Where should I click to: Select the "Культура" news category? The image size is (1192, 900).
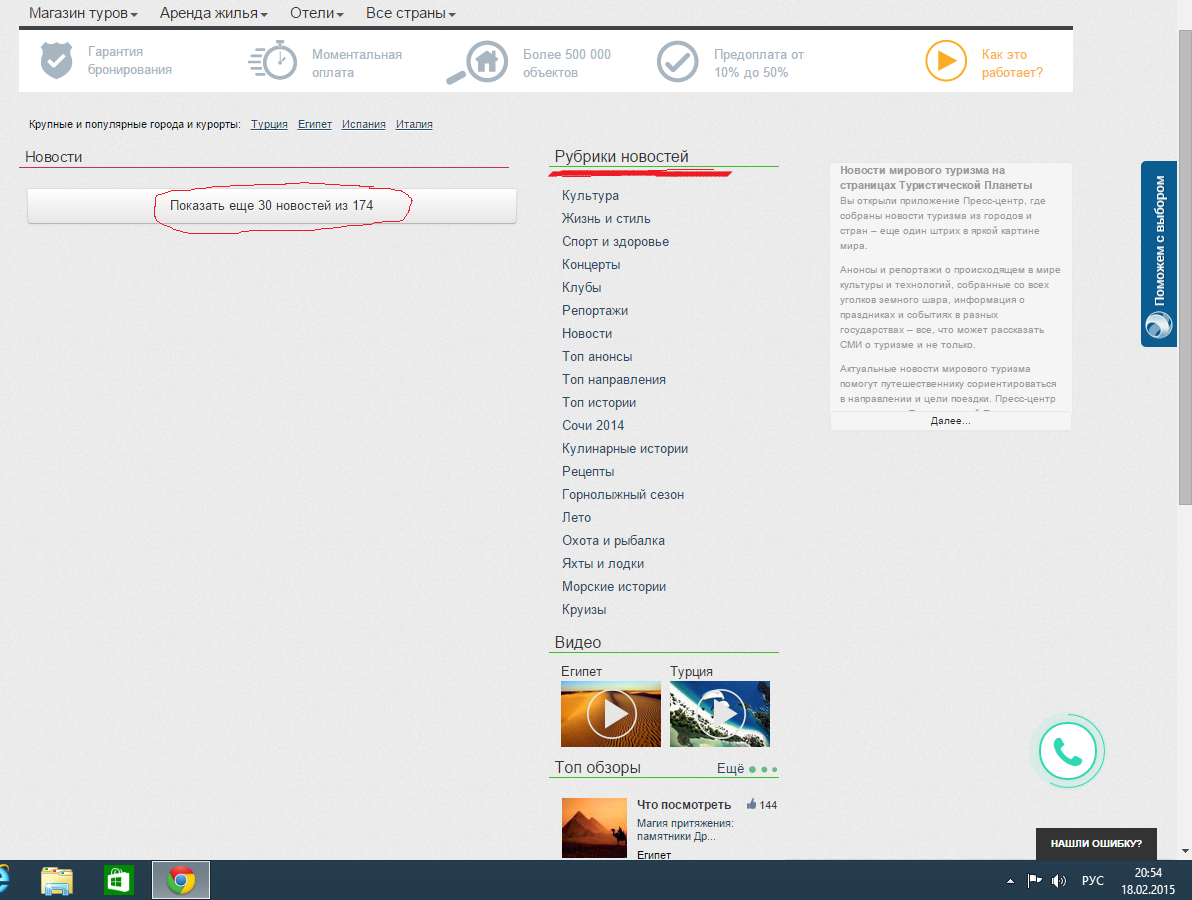590,196
